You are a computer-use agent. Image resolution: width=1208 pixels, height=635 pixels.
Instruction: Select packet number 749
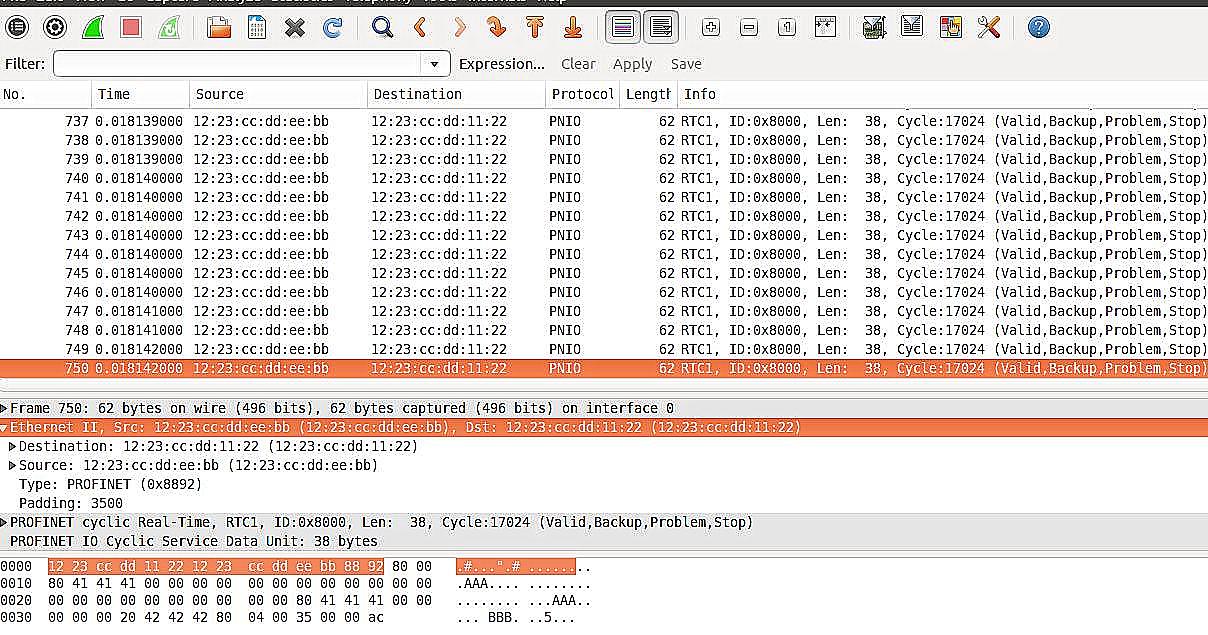point(604,349)
